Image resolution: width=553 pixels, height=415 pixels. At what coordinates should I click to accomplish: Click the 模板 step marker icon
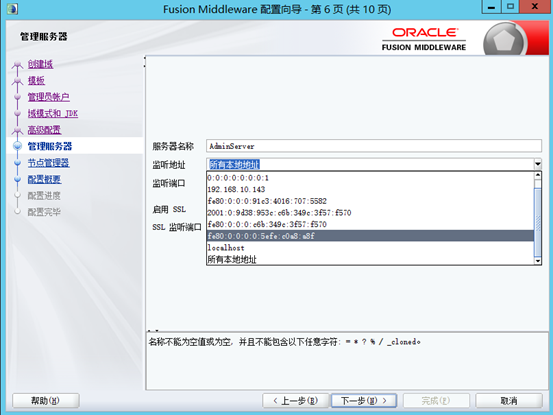click(x=17, y=80)
